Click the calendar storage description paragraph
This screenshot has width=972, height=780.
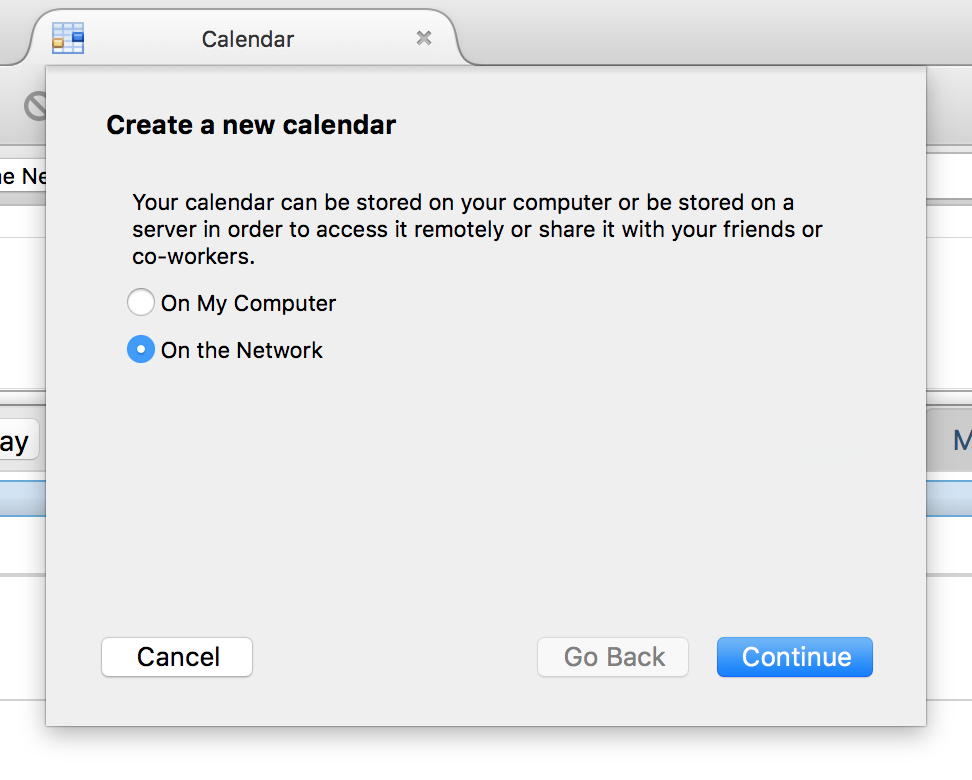point(477,229)
